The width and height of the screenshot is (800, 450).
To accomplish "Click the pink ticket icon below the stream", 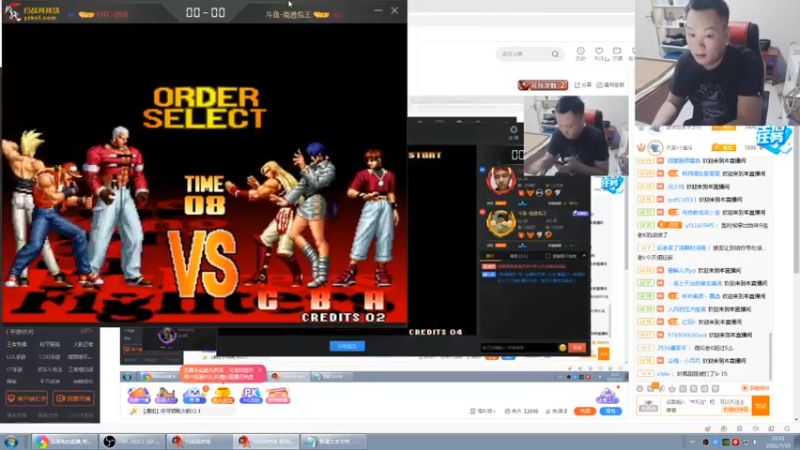I will coord(278,395).
